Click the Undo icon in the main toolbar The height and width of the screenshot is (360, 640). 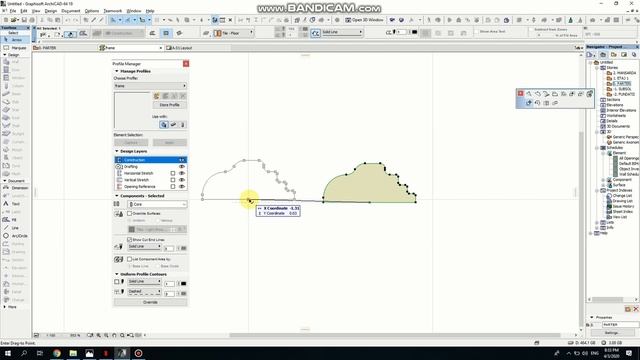coord(67,20)
